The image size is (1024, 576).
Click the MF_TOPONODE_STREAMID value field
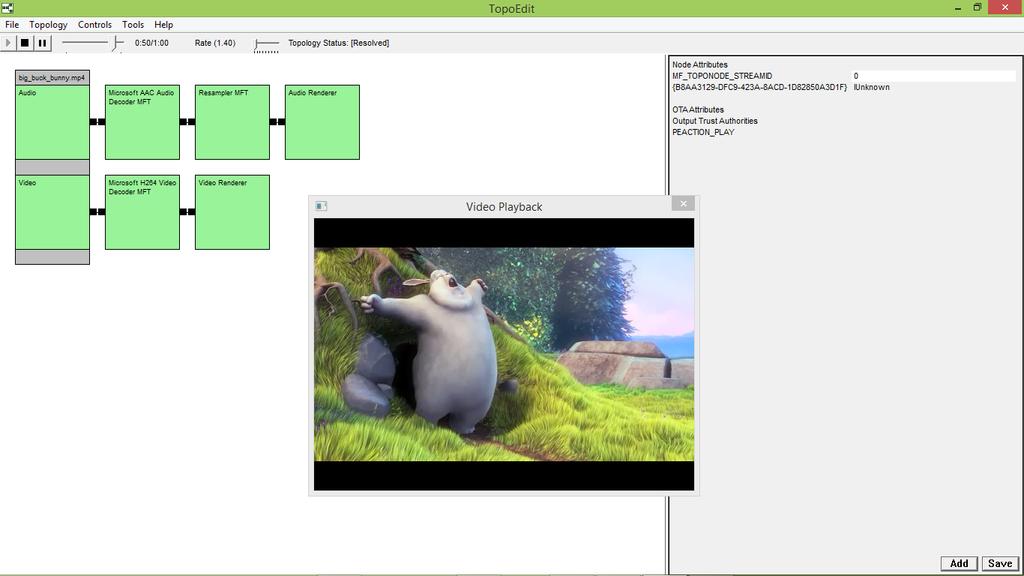934,76
